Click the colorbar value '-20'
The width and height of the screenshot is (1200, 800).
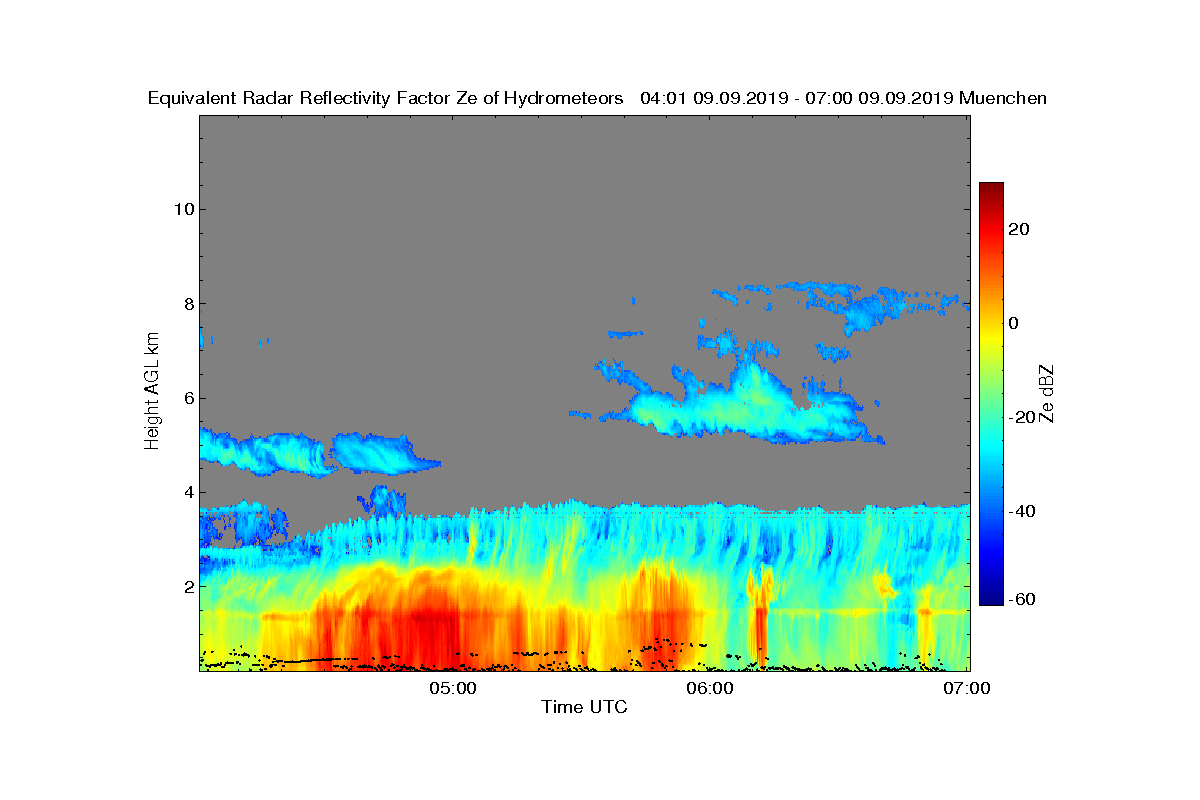(x=1020, y=417)
